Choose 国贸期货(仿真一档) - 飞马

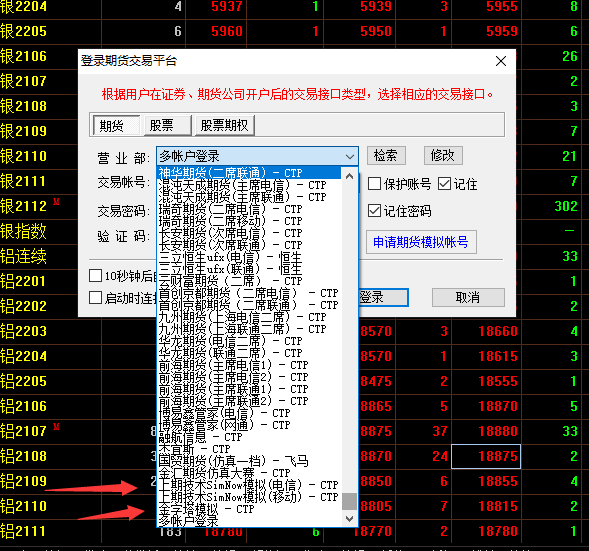point(249,461)
